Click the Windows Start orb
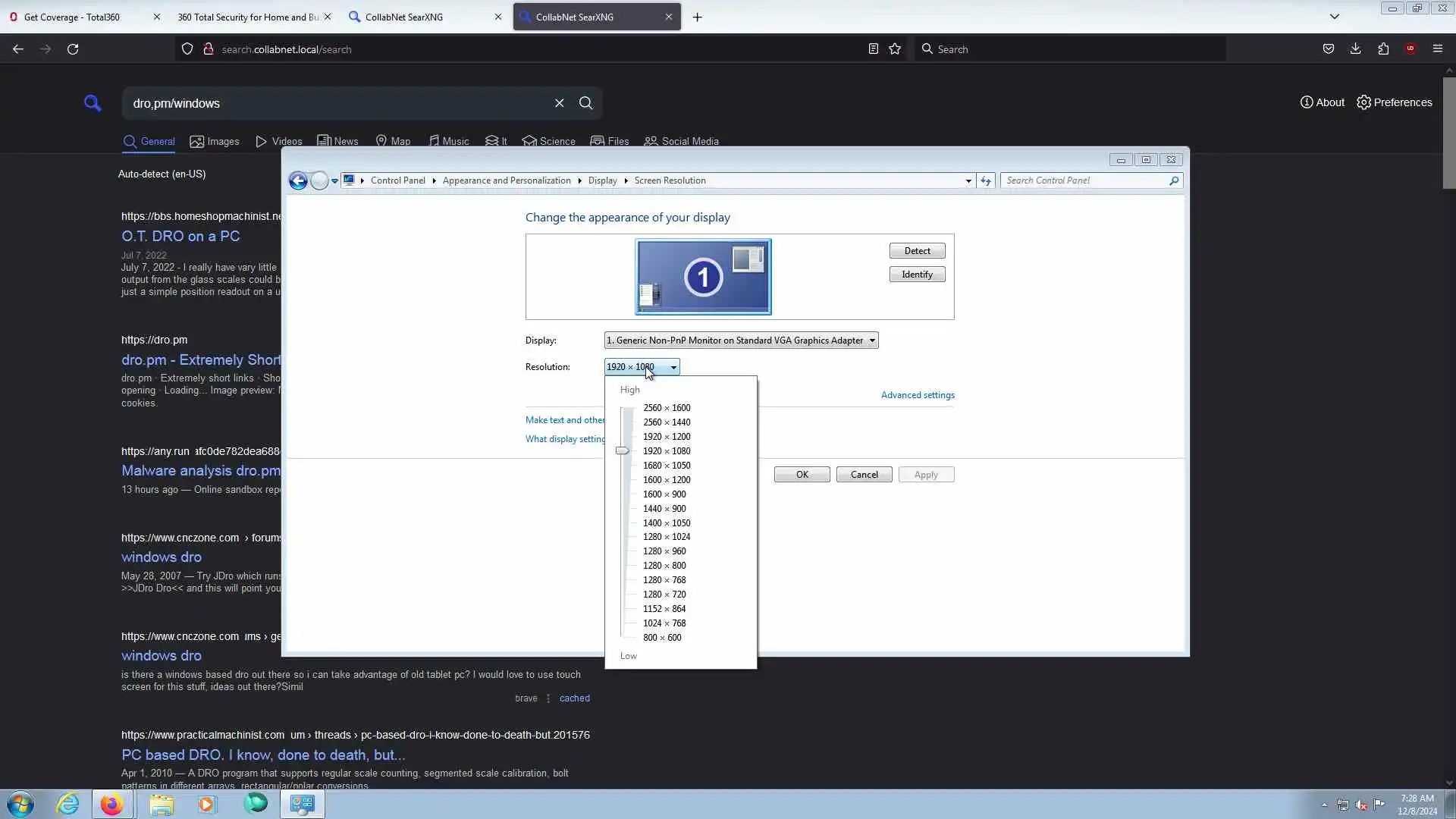Screen dimensions: 1456x819 20,804
